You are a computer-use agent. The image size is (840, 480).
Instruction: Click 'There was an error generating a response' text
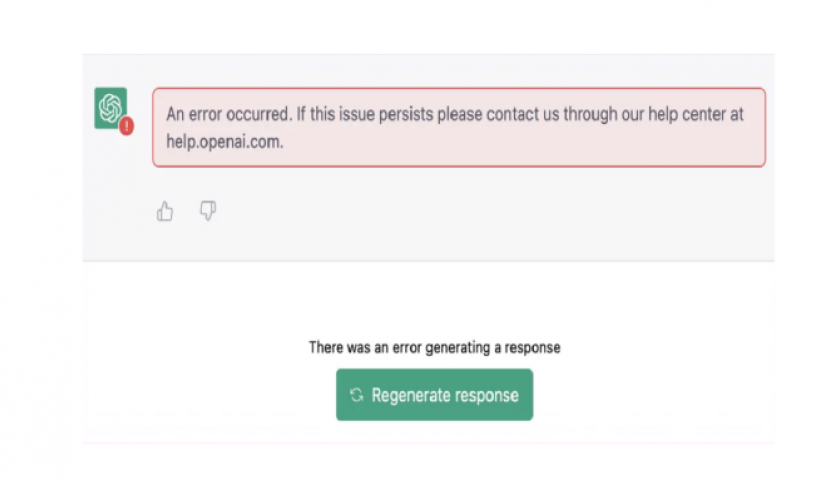point(434,348)
